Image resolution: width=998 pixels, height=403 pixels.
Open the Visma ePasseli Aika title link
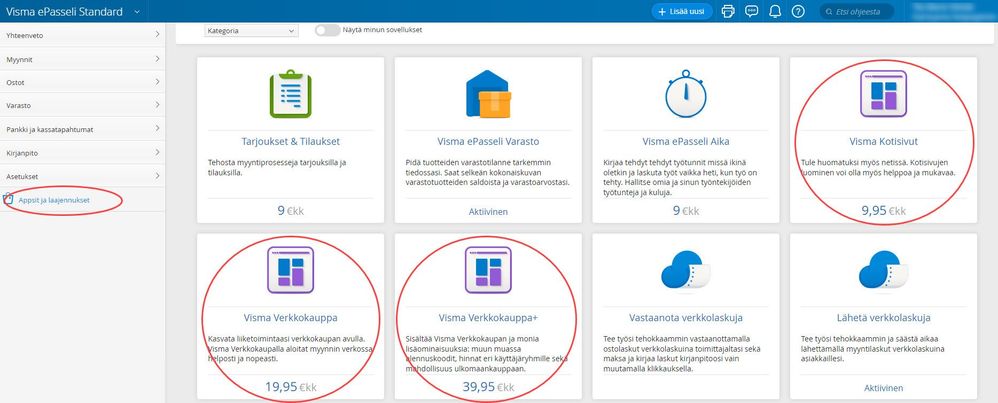pyautogui.click(x=685, y=141)
